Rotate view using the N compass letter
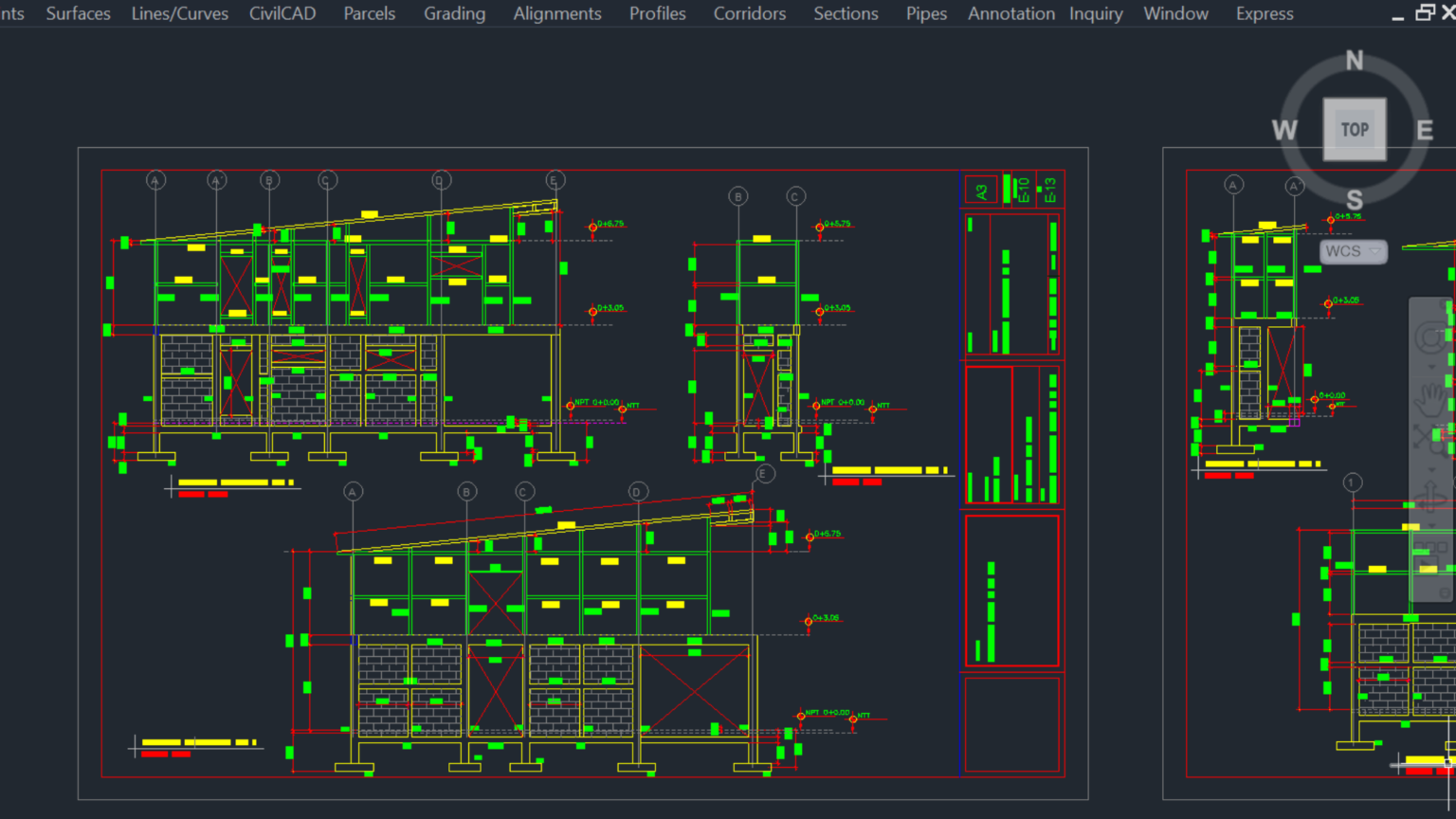Viewport: 1456px width, 819px height. click(x=1355, y=61)
